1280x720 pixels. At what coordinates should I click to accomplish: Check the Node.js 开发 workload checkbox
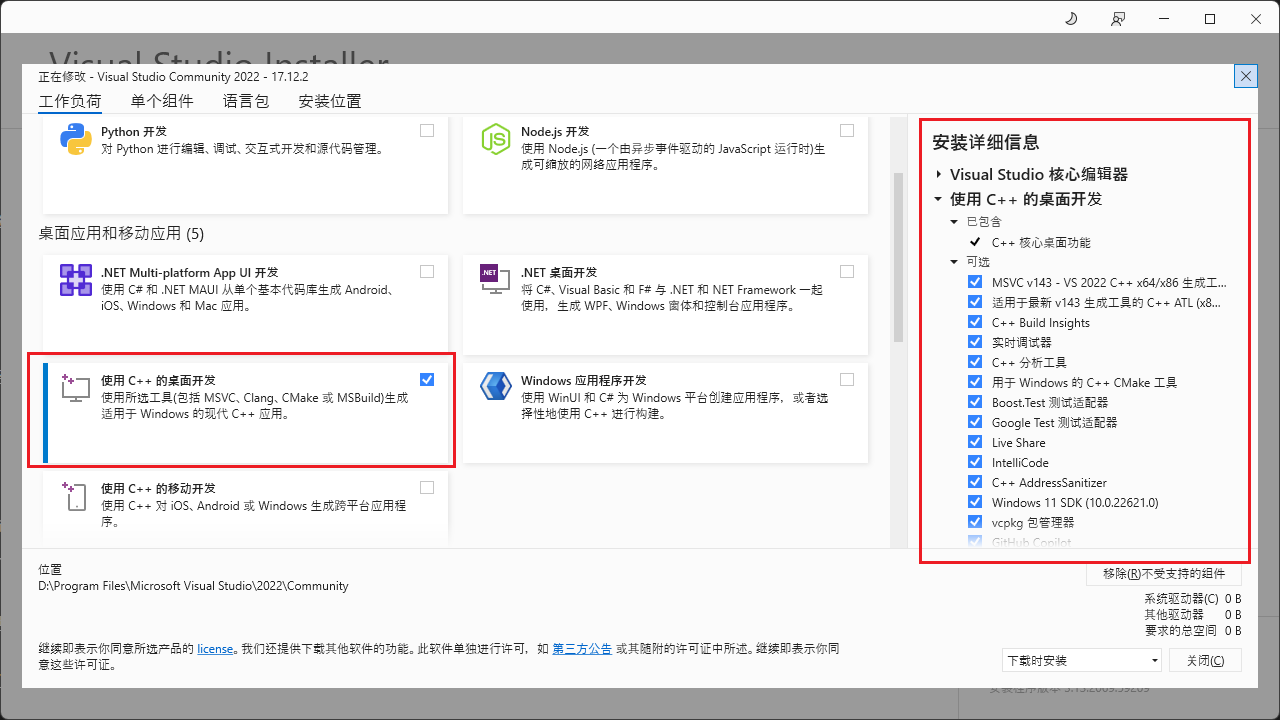tap(847, 130)
